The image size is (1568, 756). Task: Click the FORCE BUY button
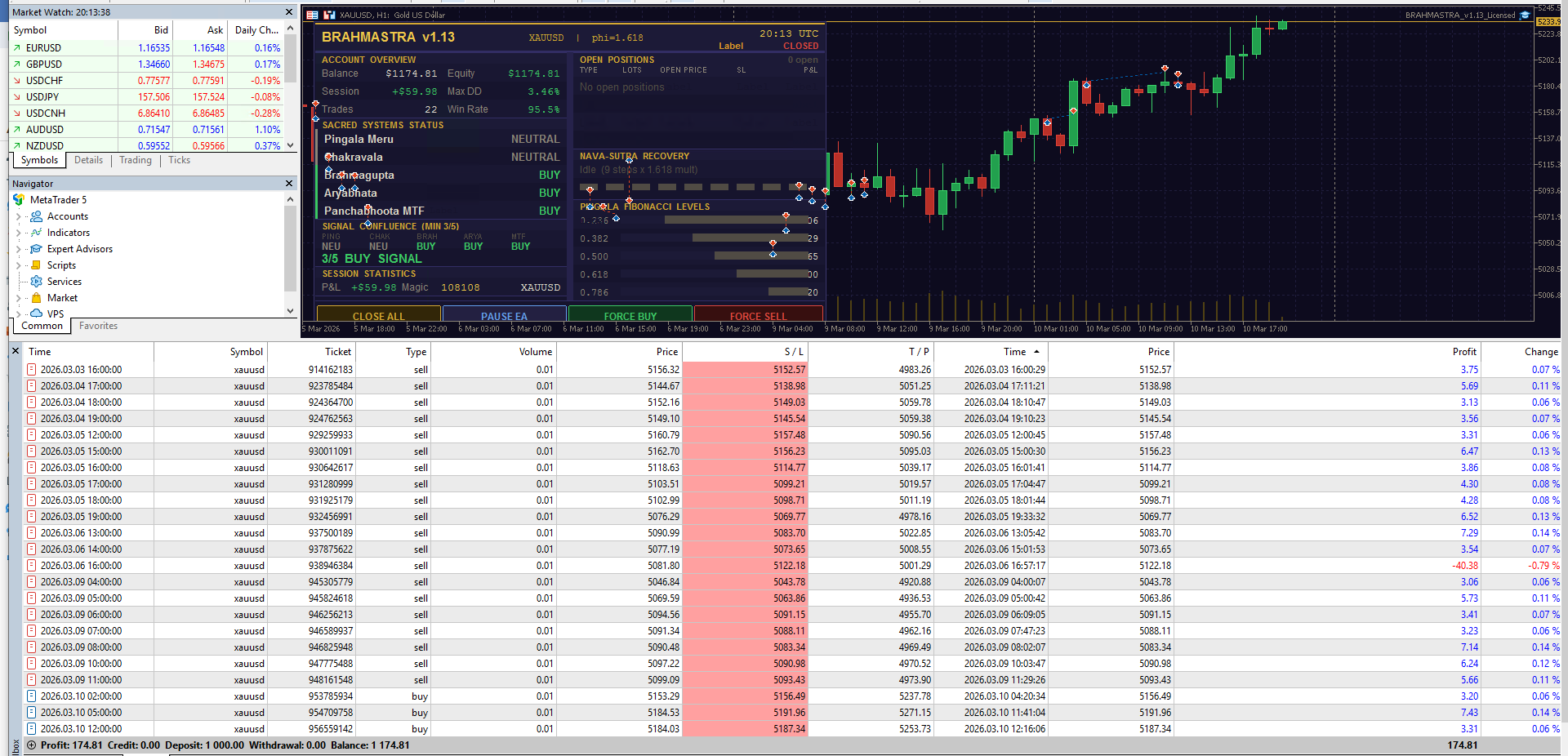(630, 314)
